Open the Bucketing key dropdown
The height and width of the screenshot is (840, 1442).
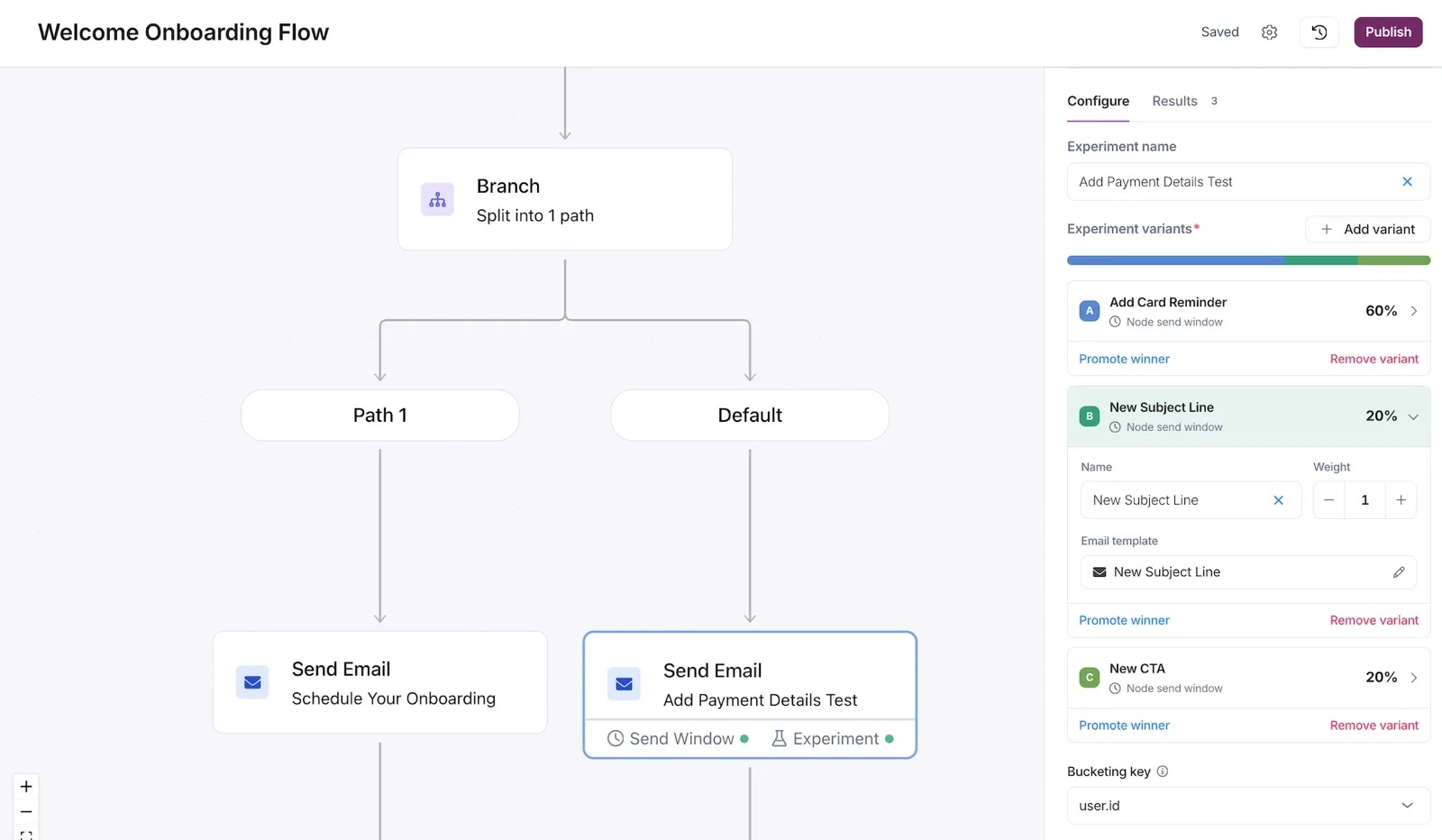[x=1248, y=806]
